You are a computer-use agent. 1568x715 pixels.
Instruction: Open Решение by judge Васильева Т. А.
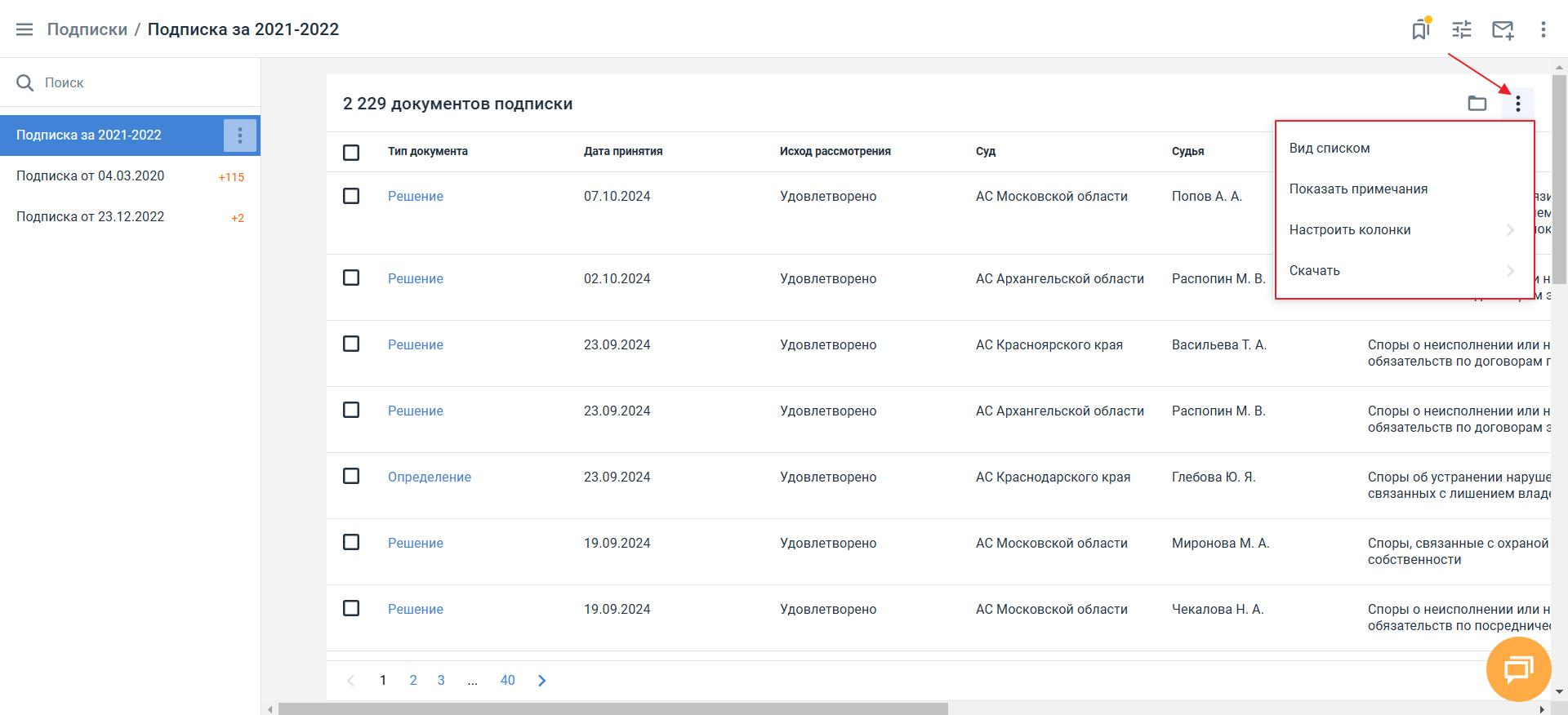pos(416,345)
